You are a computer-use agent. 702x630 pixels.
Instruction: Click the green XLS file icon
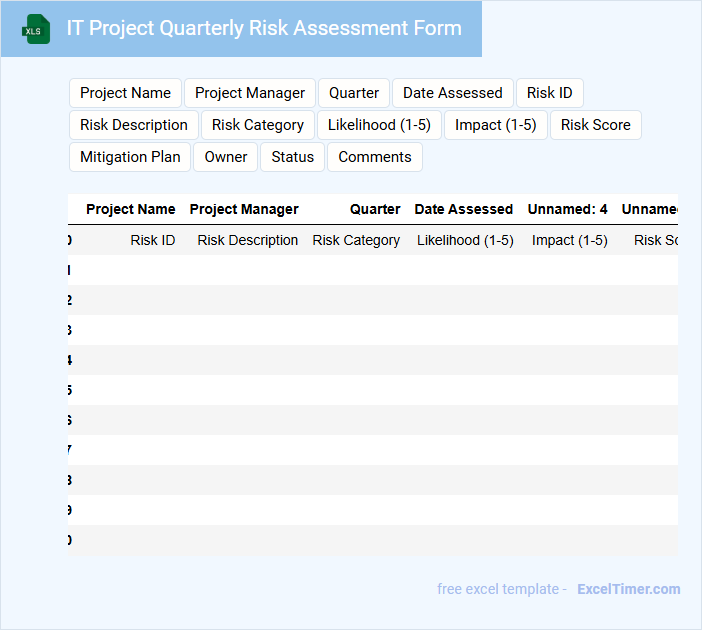(36, 29)
